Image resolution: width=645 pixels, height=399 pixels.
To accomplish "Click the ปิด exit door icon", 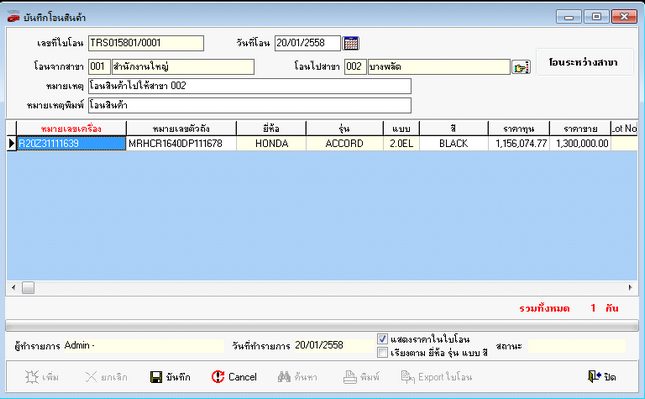I will [594, 376].
